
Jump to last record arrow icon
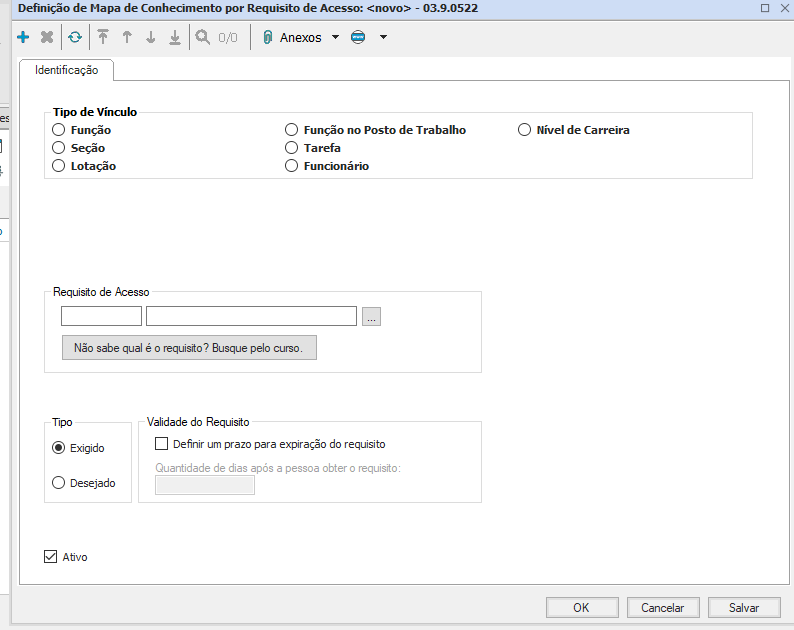click(175, 37)
